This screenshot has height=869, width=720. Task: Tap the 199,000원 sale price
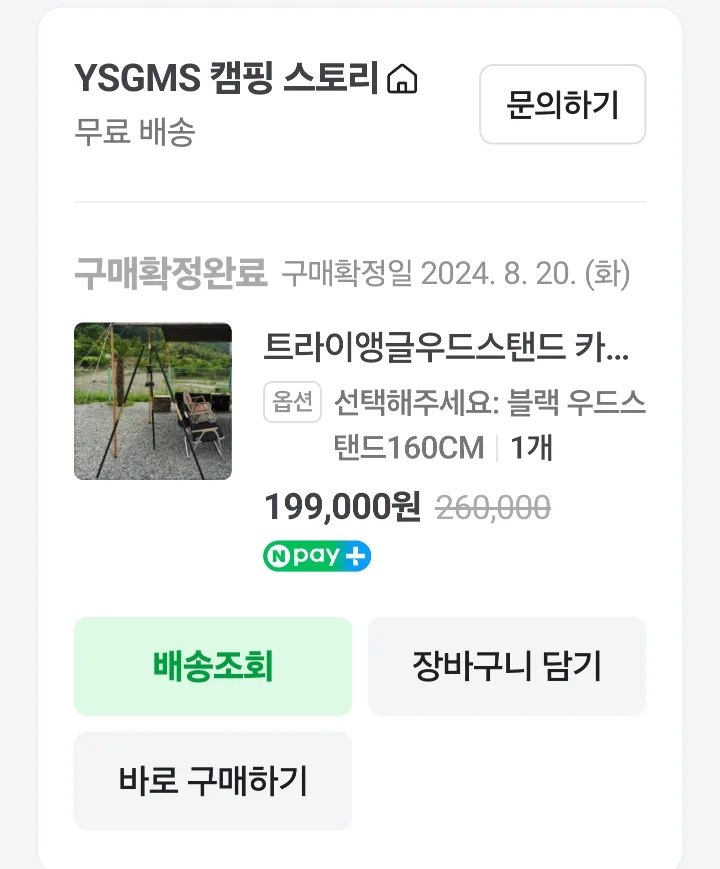[343, 507]
